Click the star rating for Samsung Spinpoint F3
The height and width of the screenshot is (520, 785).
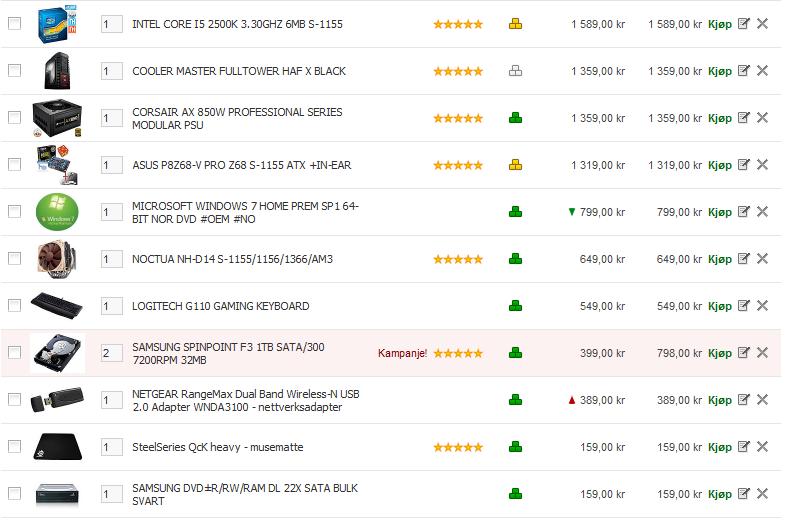coord(458,353)
